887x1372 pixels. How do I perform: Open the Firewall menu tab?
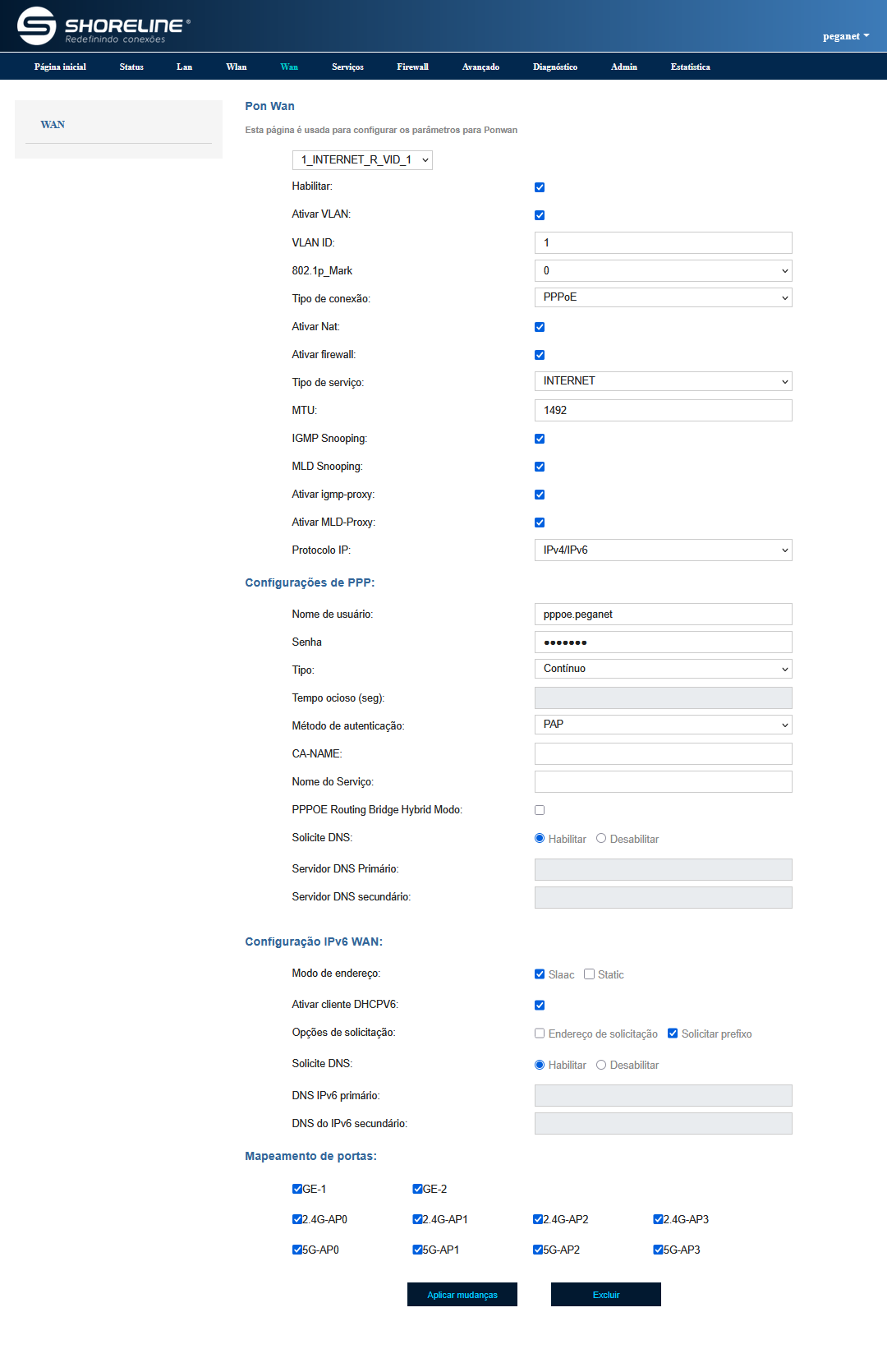412,67
